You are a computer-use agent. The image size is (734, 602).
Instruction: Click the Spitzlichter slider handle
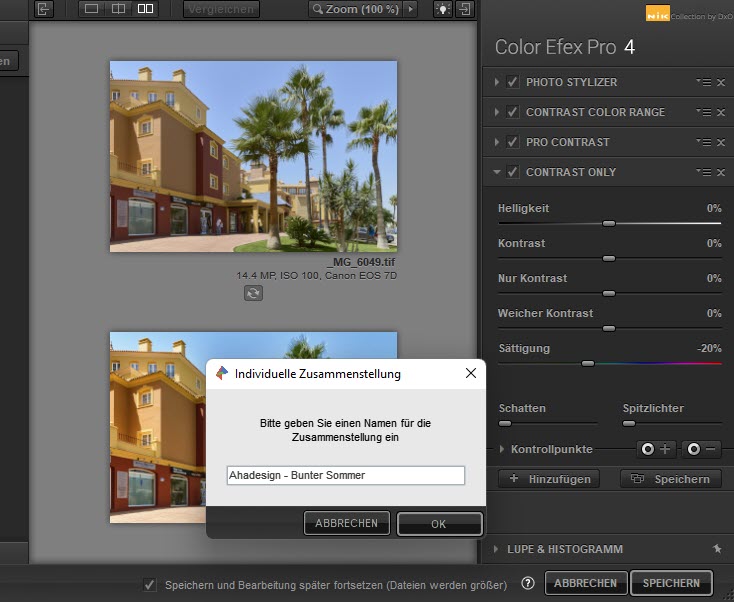click(x=629, y=424)
